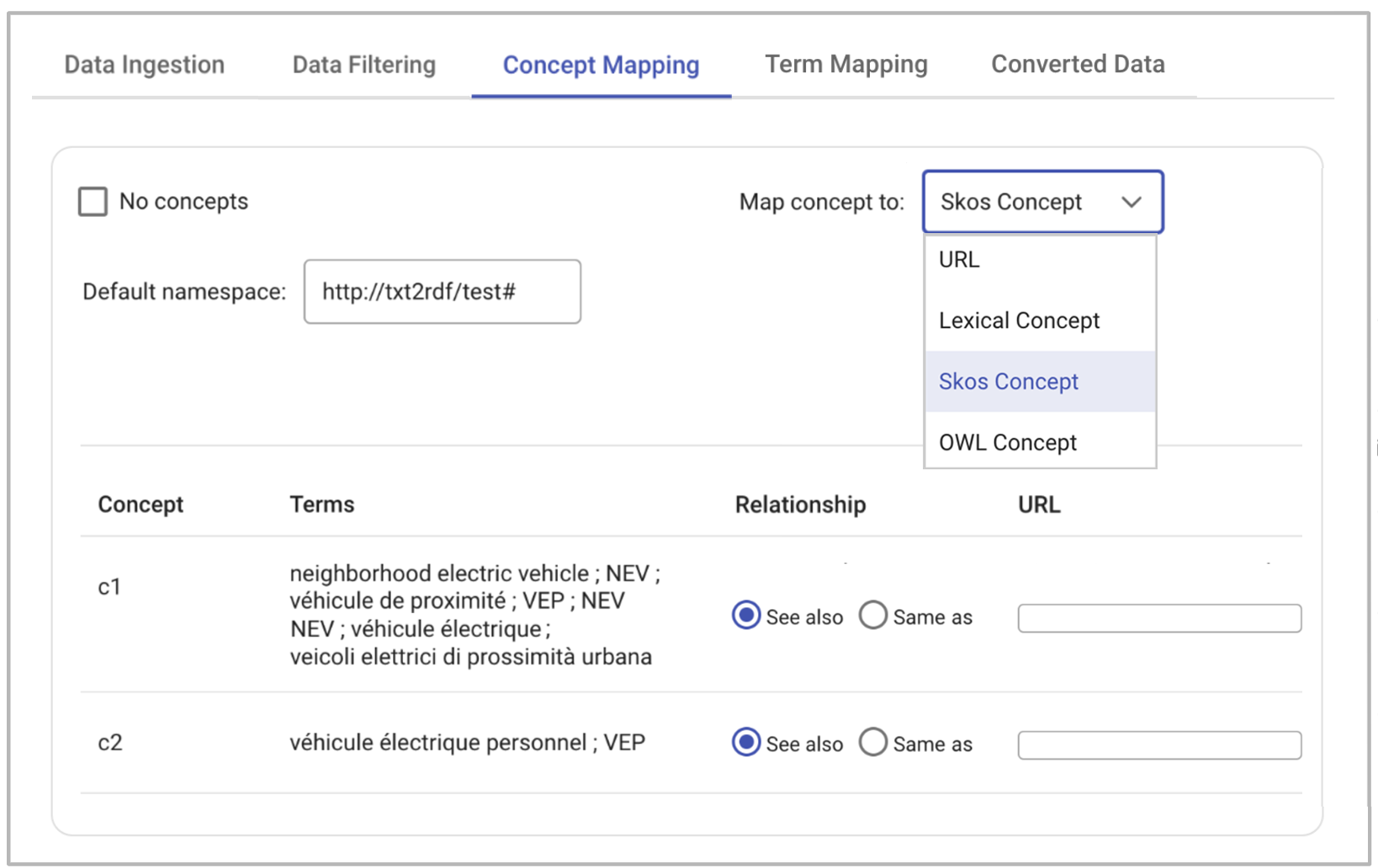Switch to the Data Ingestion tab
This screenshot has width=1378, height=868.
(x=145, y=65)
